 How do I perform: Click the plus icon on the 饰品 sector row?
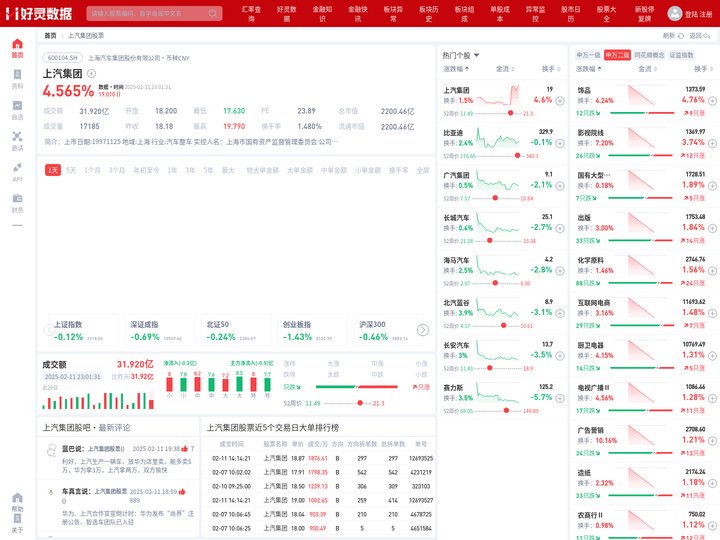click(x=712, y=101)
